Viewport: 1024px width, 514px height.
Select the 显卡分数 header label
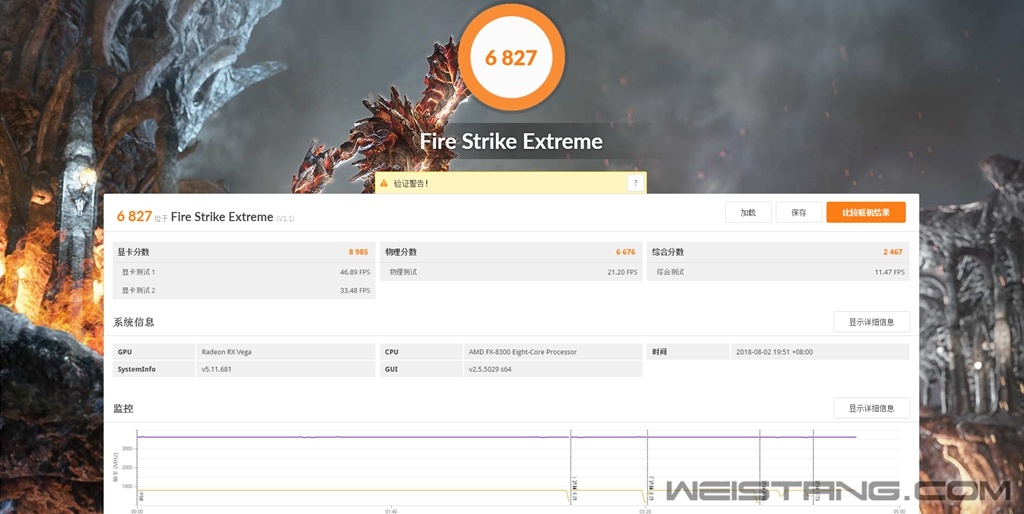133,252
